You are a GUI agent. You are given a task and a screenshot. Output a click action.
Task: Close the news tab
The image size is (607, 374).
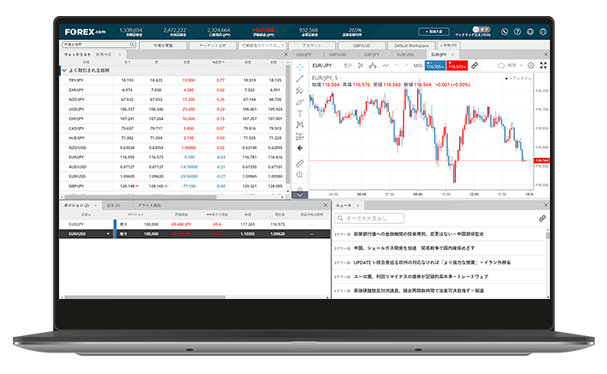[357, 205]
